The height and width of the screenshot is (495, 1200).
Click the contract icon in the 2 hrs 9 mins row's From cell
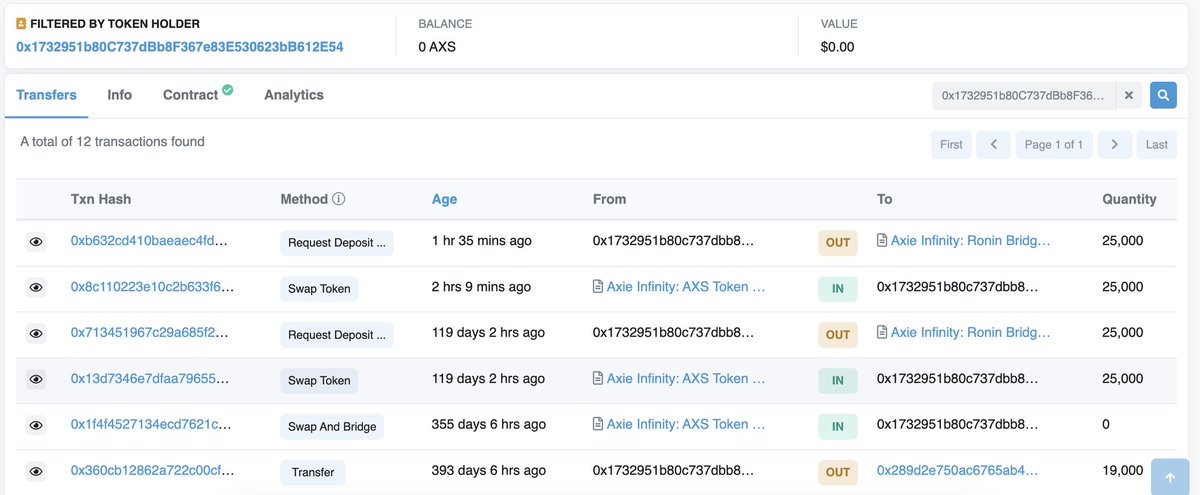click(x=598, y=287)
